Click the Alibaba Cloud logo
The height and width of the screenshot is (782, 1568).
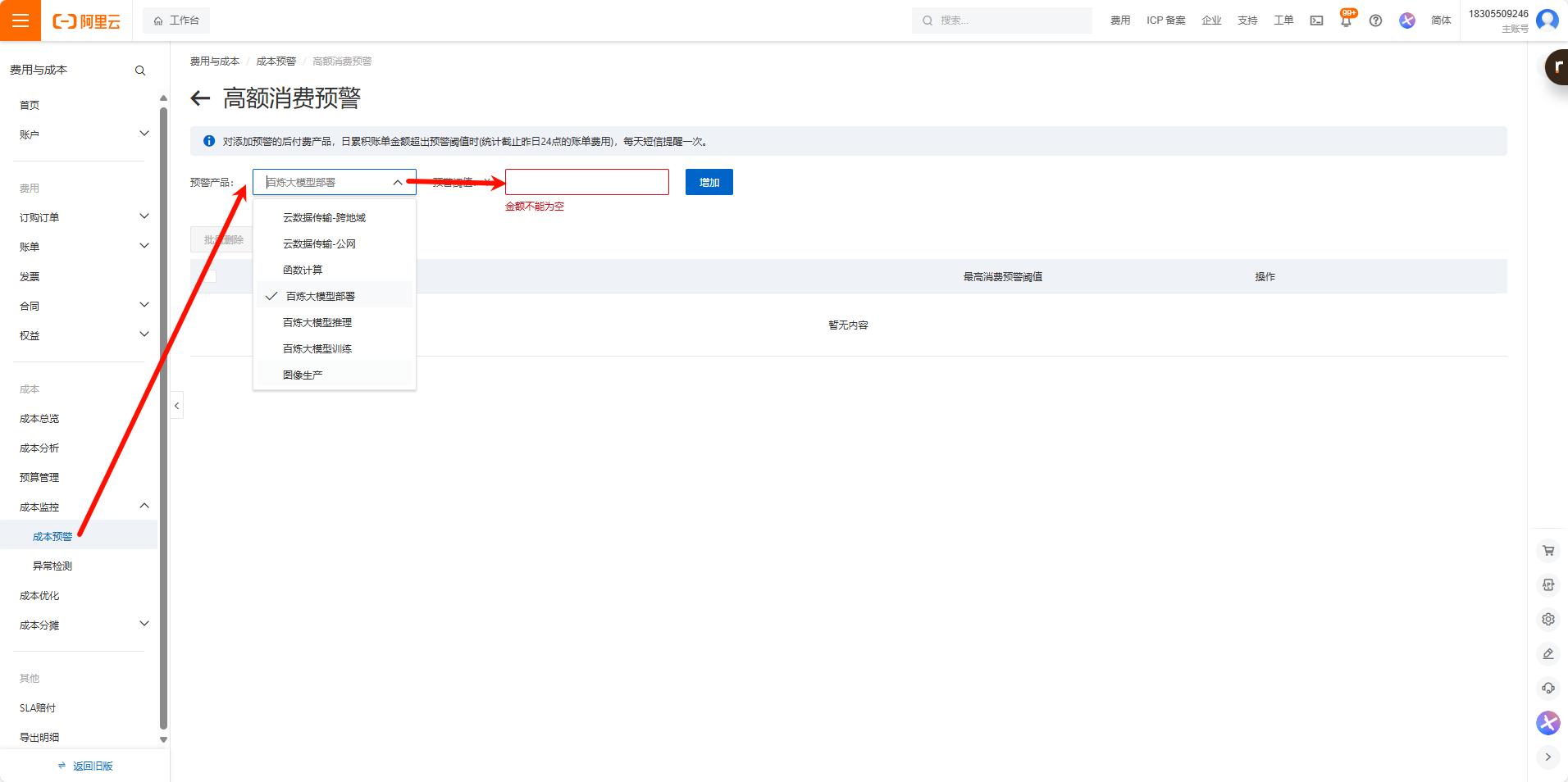(86, 21)
